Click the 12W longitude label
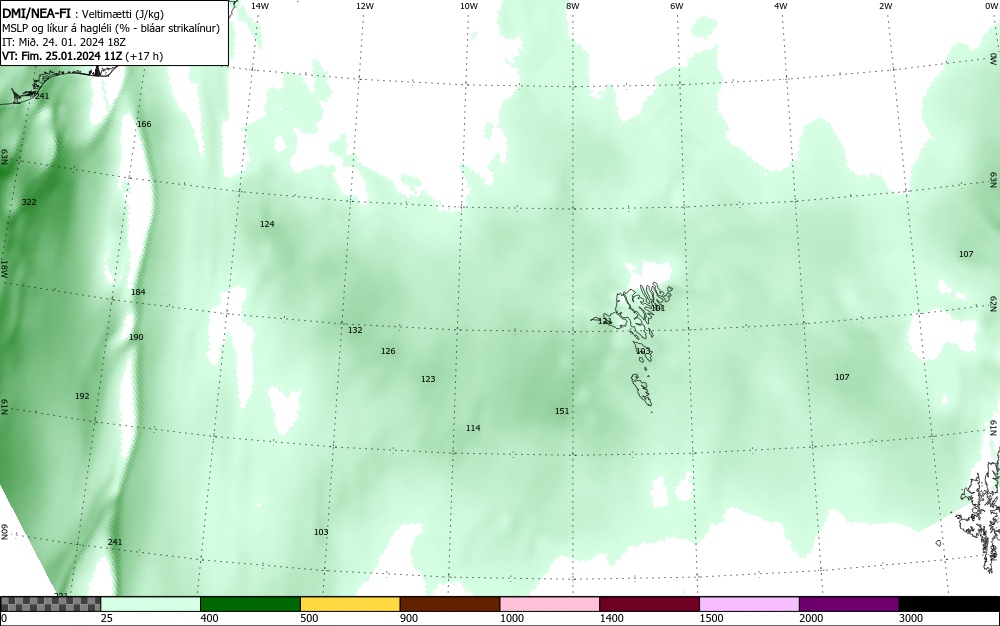This screenshot has width=1000, height=626. [364, 6]
